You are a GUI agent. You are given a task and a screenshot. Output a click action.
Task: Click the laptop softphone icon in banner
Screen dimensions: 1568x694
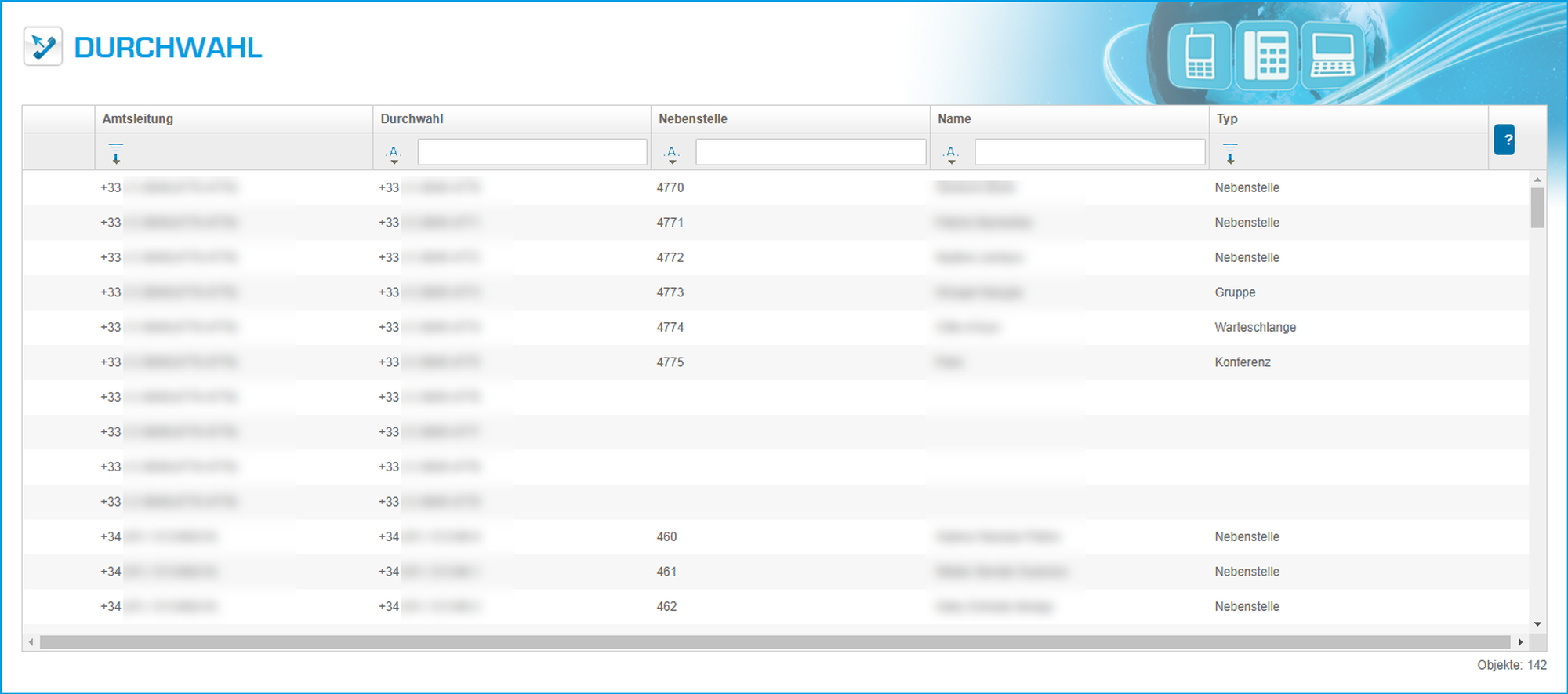(x=1332, y=55)
